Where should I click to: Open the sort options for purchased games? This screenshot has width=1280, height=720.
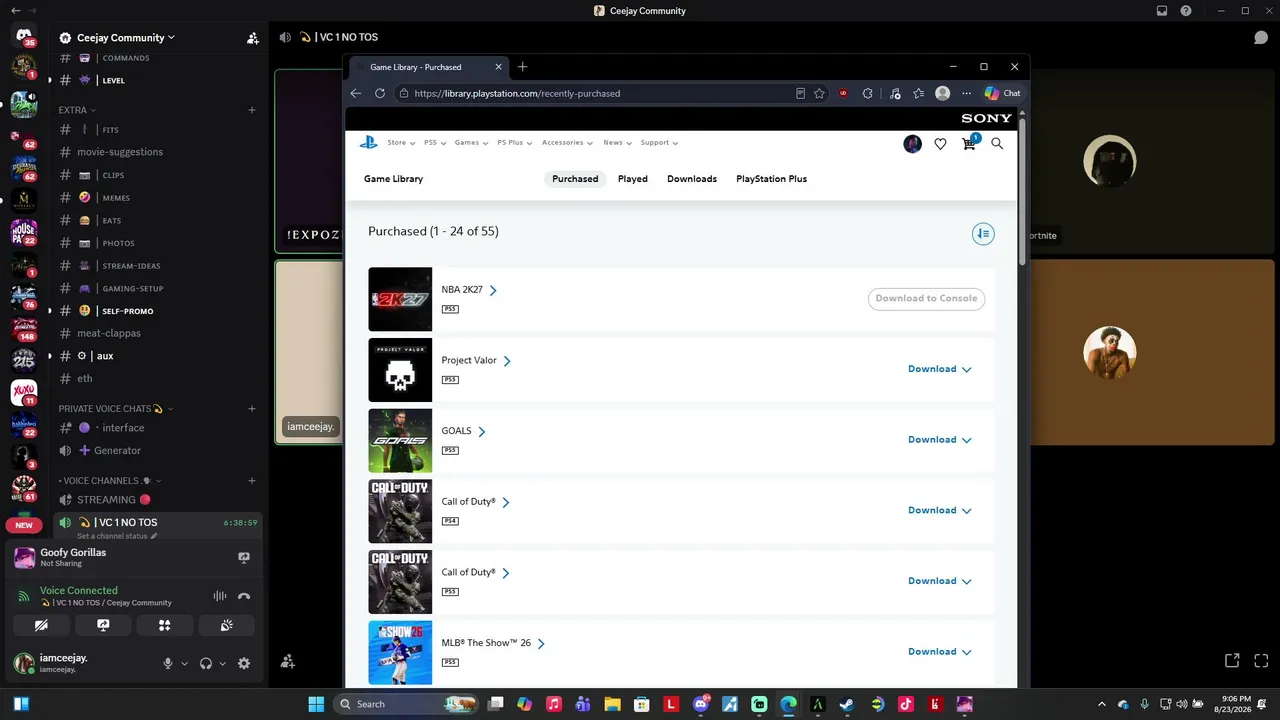point(983,234)
